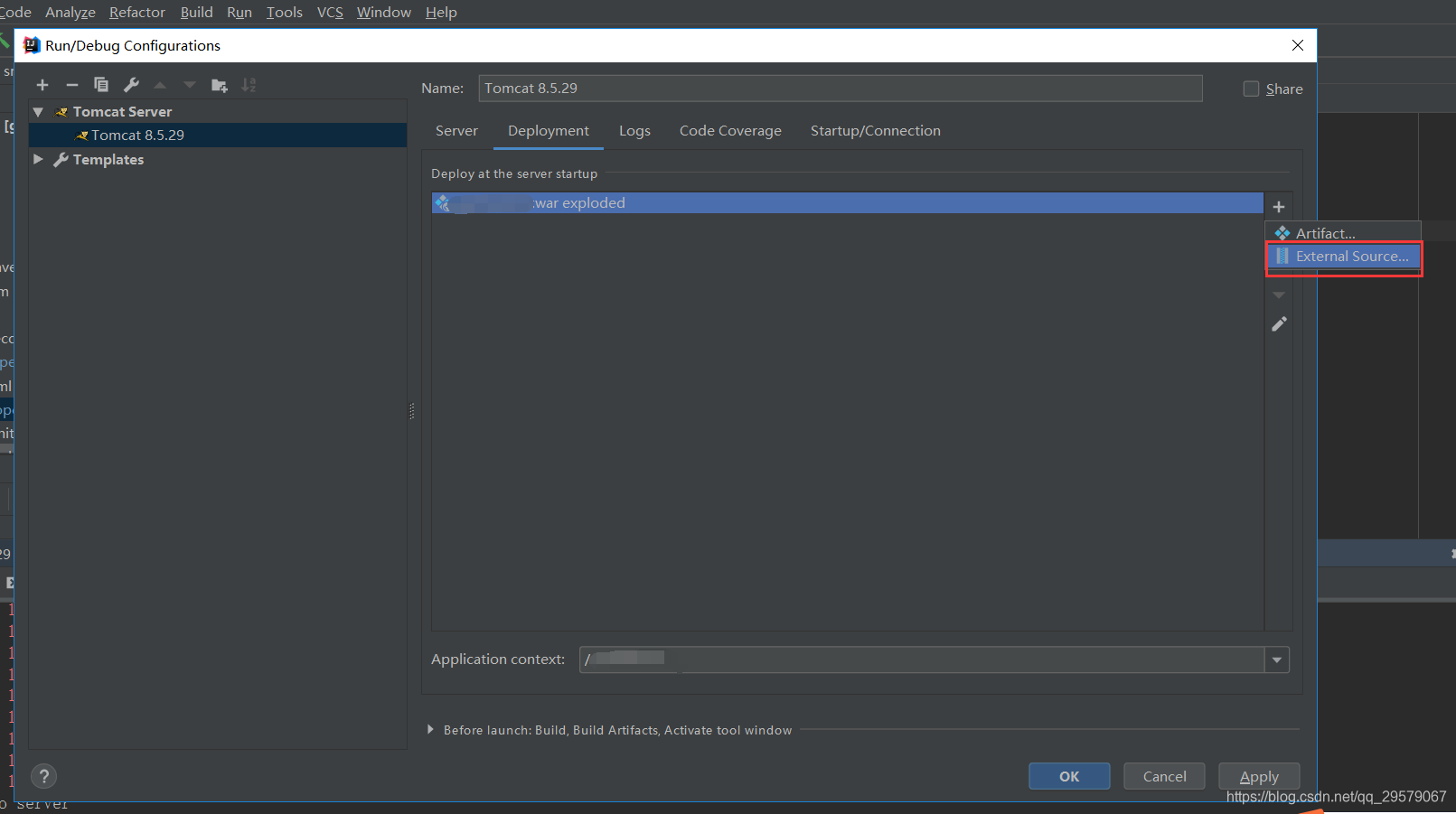Select the Tomcat 8.5.29 configuration
The width and height of the screenshot is (1456, 814).
tap(218, 135)
